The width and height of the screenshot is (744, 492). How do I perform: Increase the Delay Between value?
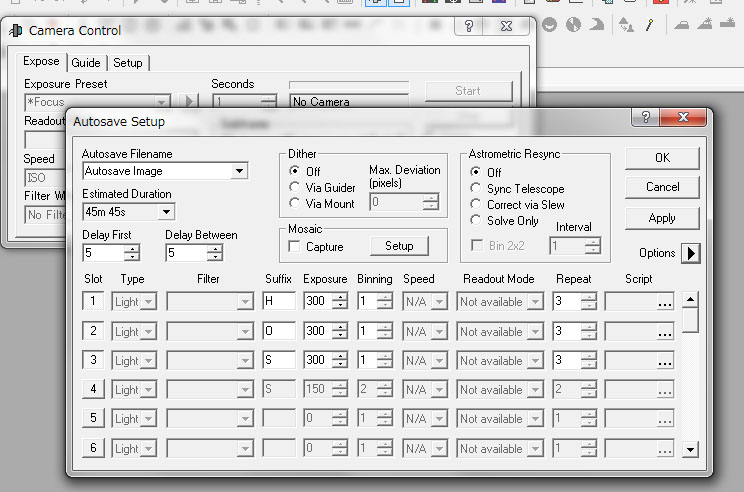215,249
